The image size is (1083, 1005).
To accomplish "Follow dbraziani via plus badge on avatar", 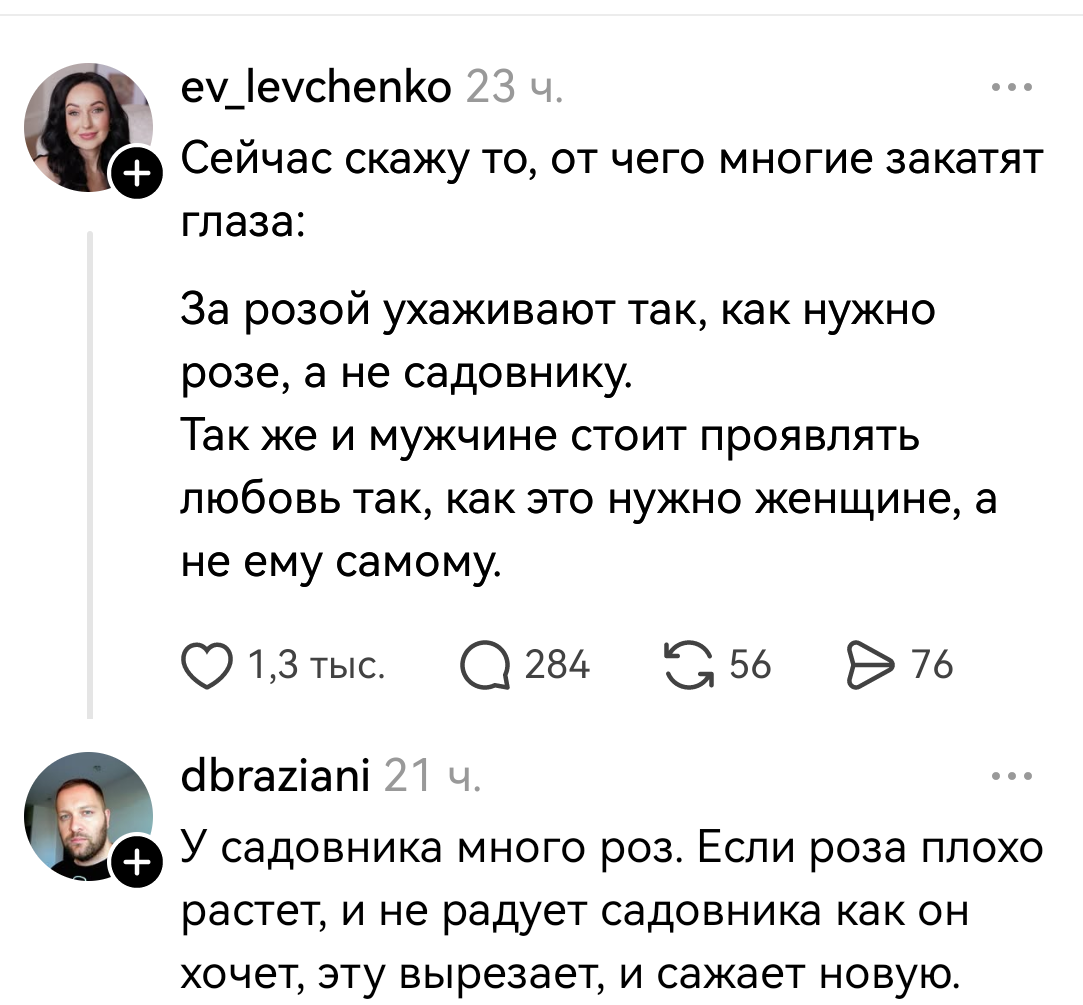I will 139,860.
